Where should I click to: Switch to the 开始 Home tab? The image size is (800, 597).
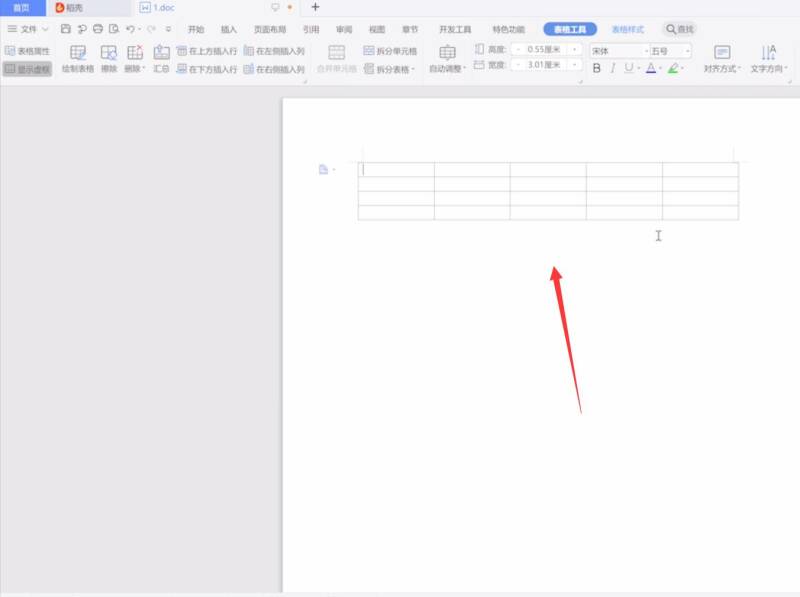click(196, 29)
